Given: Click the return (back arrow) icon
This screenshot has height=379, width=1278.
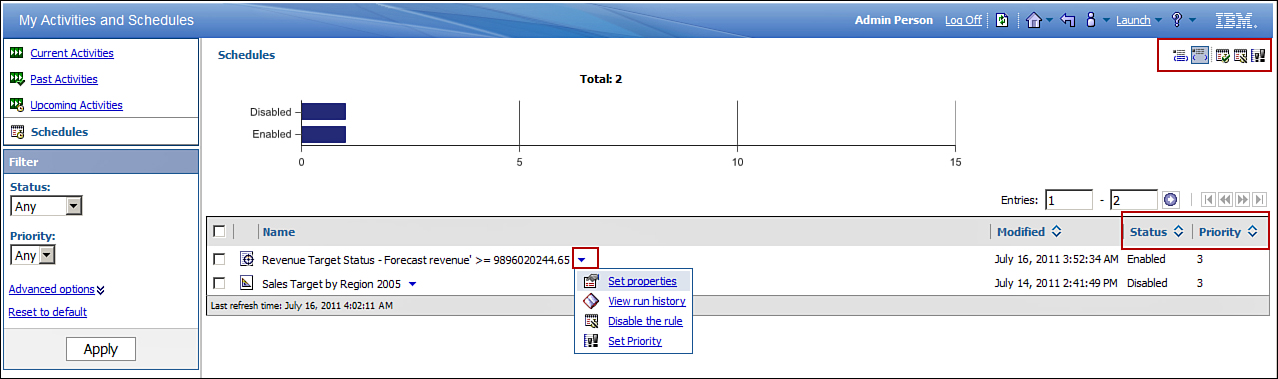Looking at the screenshot, I should point(1067,20).
